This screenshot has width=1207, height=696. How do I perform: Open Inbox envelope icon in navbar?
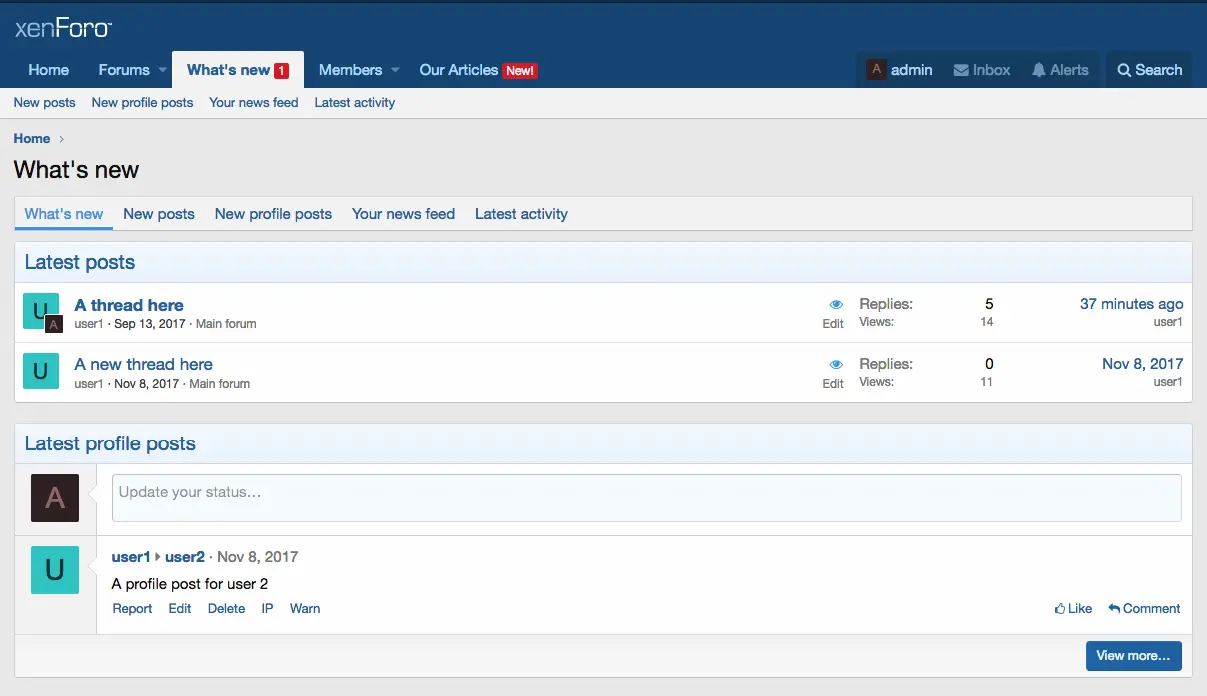[961, 70]
